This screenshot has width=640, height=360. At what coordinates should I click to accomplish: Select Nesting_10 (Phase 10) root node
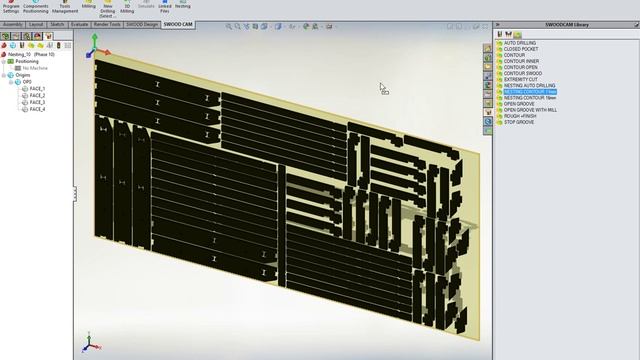pos(31,54)
